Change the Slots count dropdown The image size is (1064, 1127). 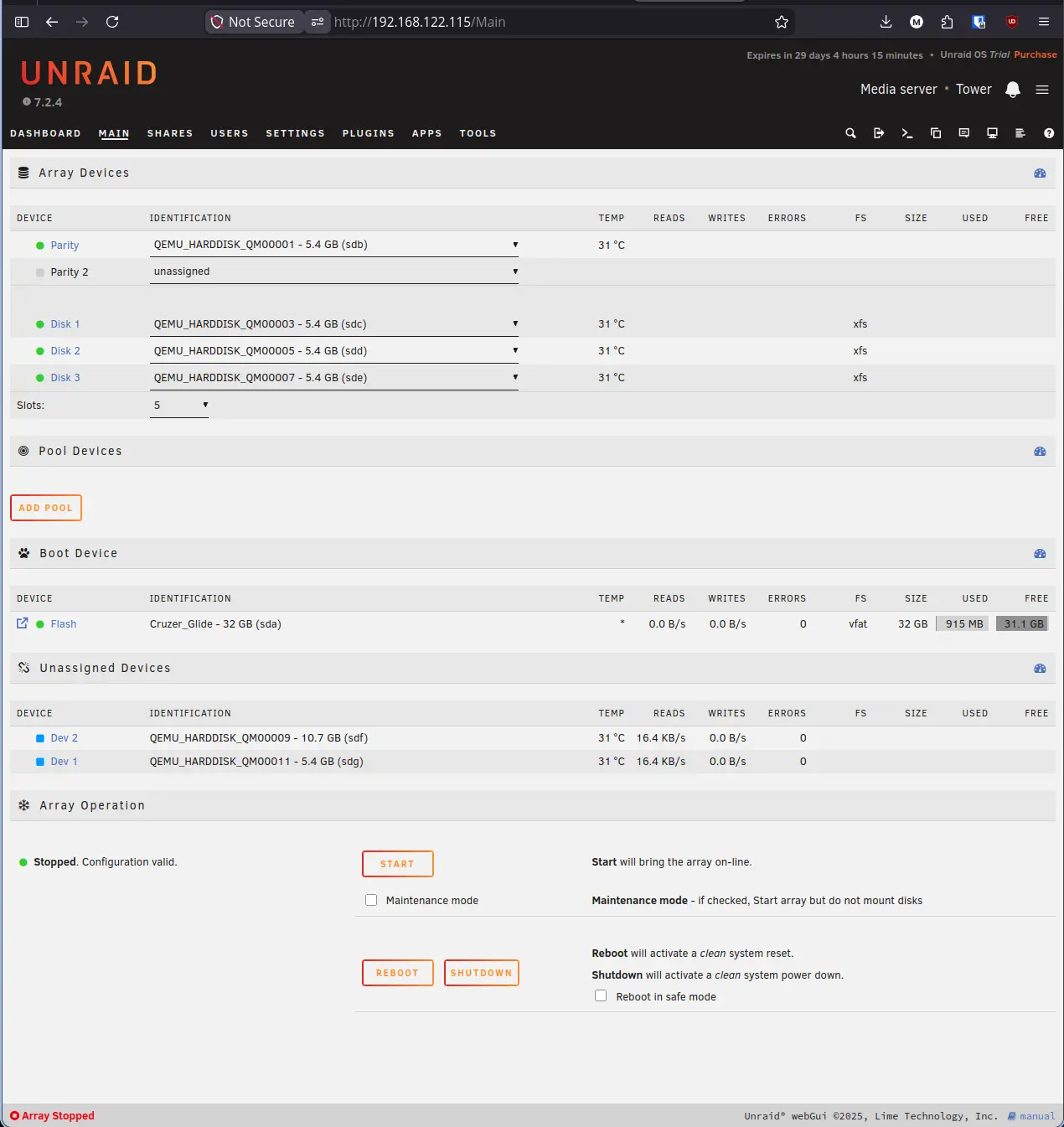[x=179, y=406]
